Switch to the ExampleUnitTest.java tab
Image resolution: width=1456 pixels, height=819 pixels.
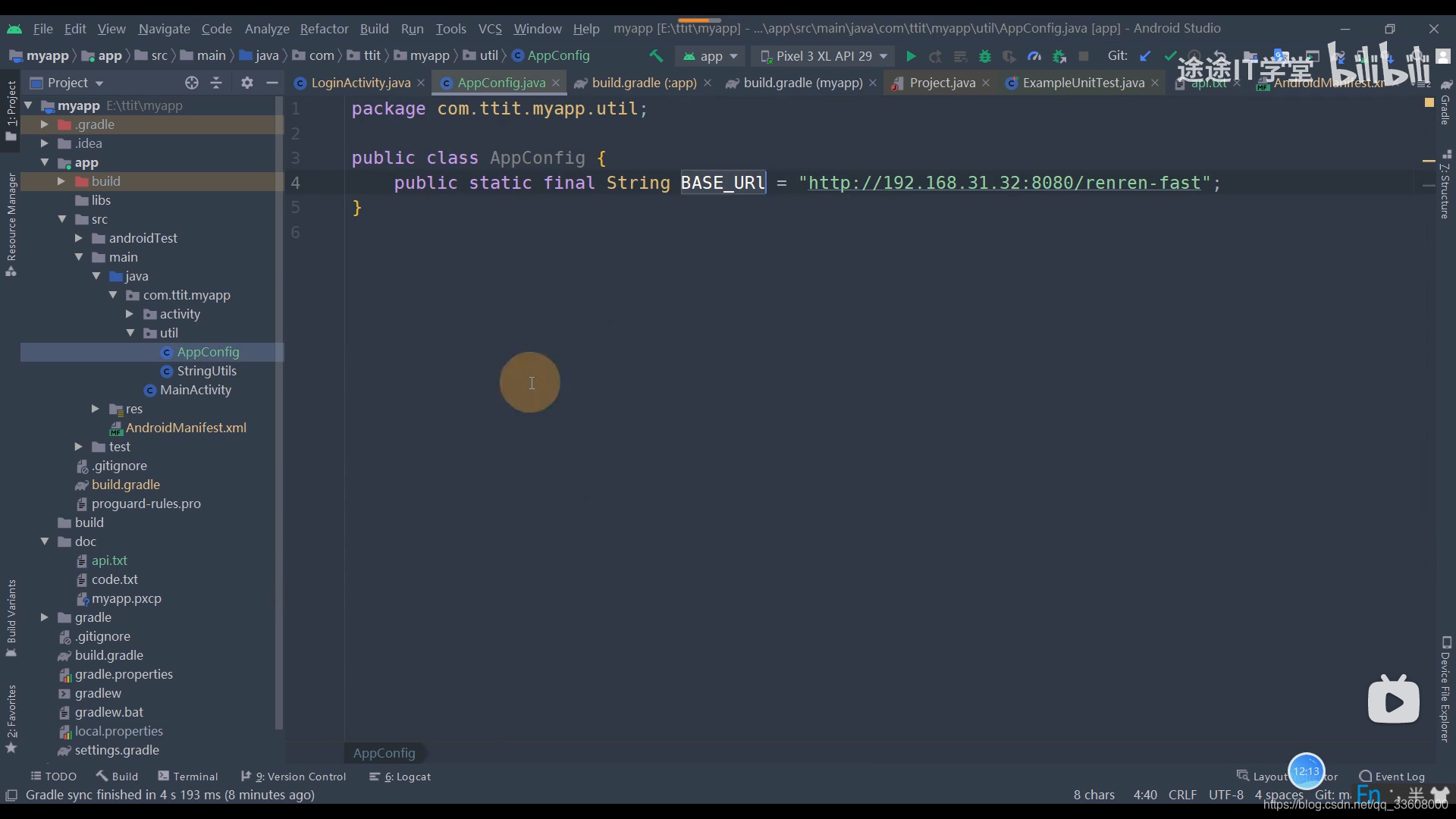(x=1083, y=83)
